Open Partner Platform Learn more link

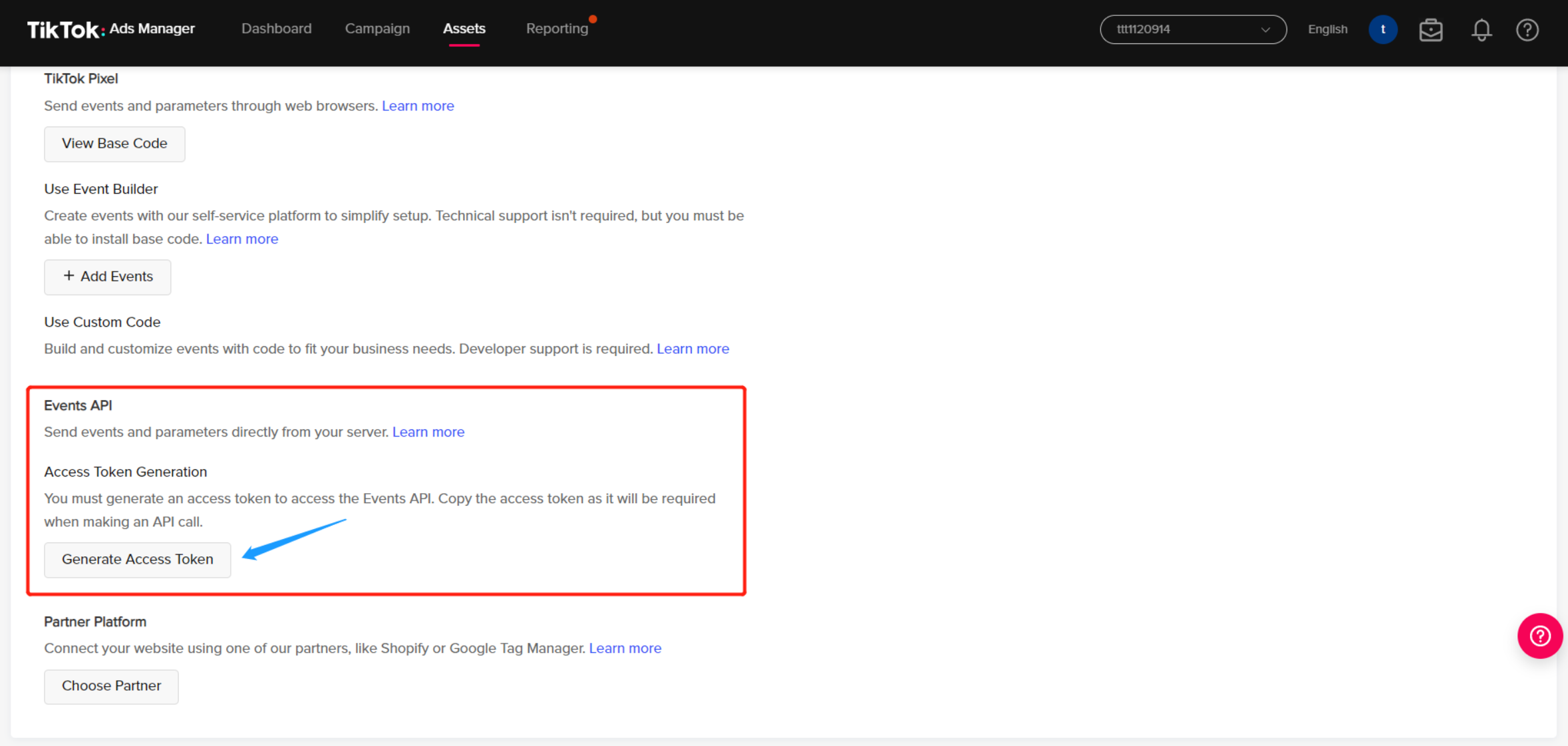[x=625, y=648]
